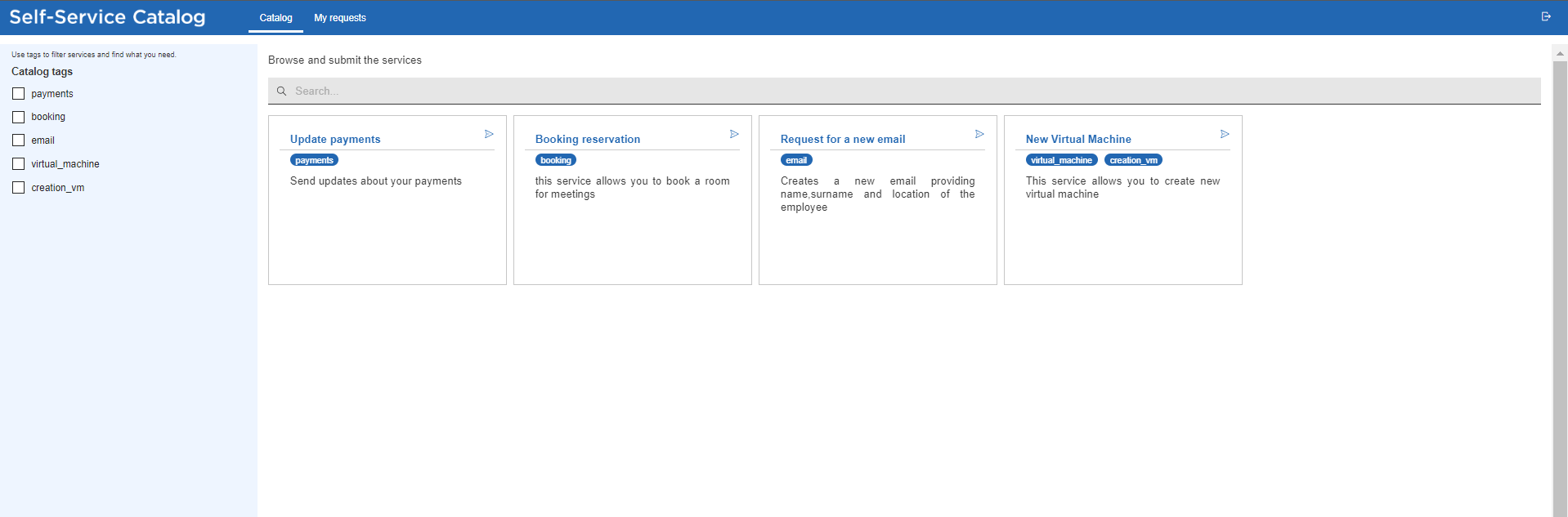
Task: Switch to the My requests tab
Action: [340, 18]
